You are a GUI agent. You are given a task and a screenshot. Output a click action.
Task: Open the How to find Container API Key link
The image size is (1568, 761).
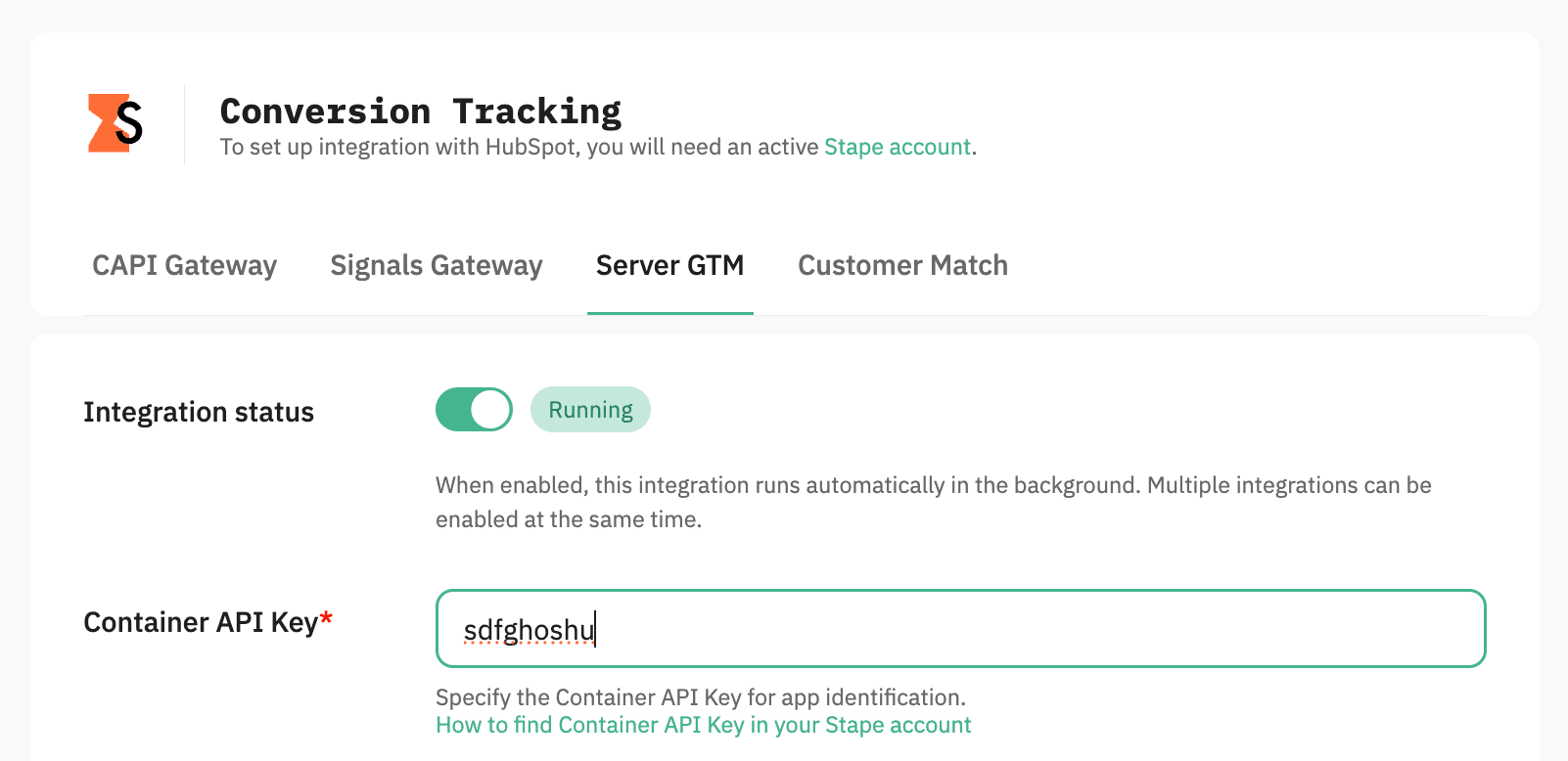point(703,725)
